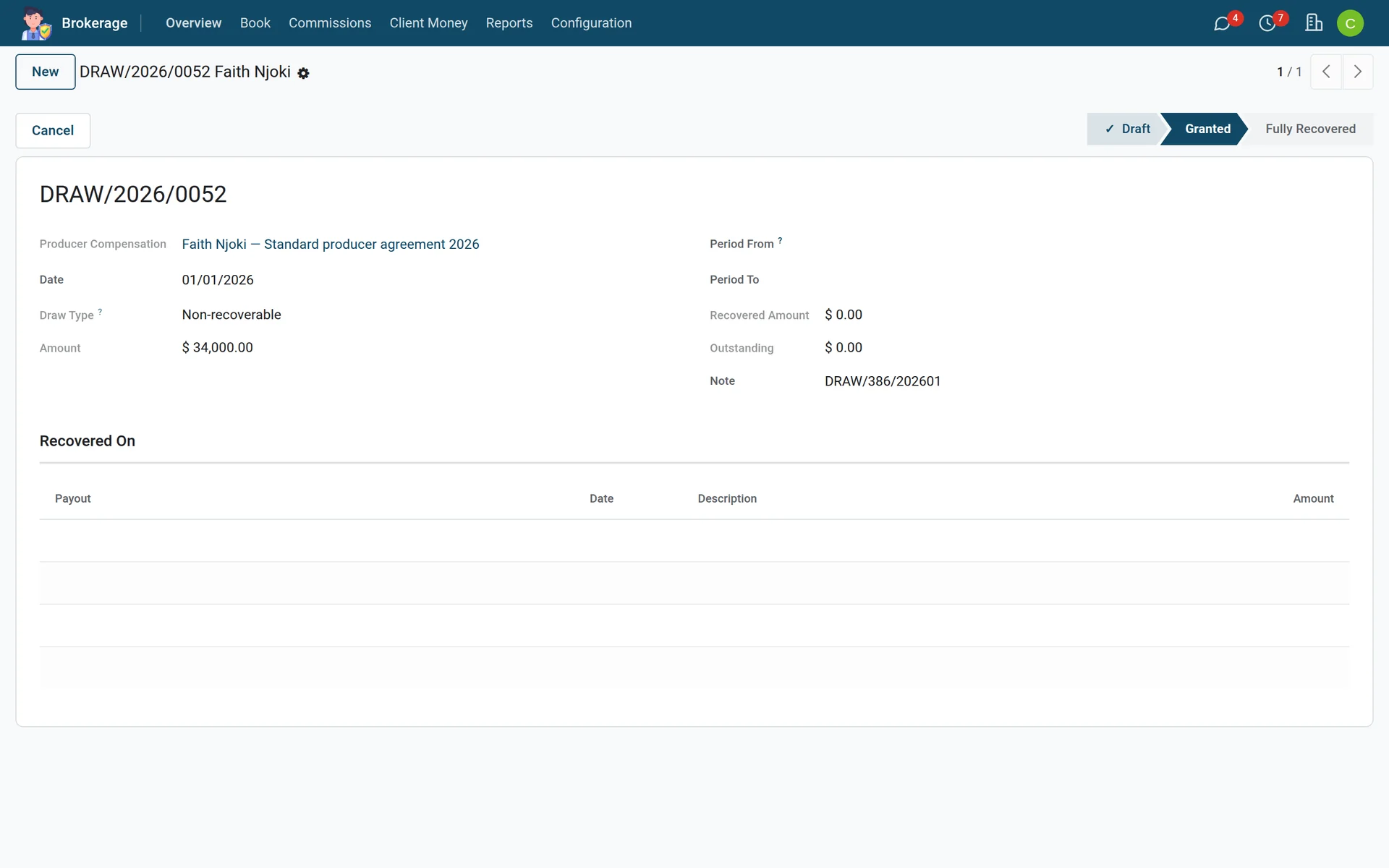Select the date value 01/01/2026

point(218,280)
